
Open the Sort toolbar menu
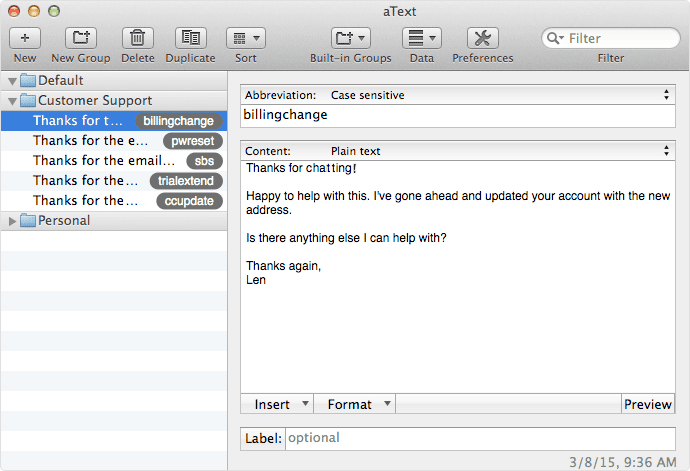245,38
